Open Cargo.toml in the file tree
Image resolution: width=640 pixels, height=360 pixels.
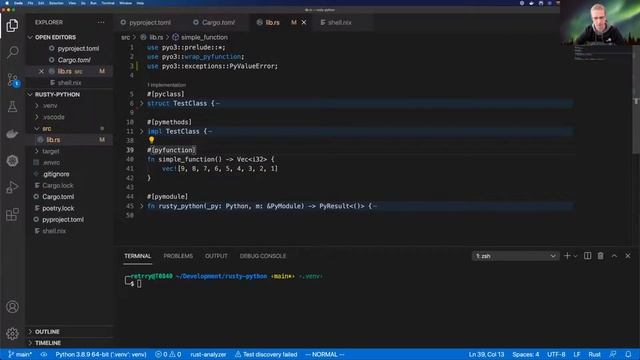pyautogui.click(x=58, y=197)
